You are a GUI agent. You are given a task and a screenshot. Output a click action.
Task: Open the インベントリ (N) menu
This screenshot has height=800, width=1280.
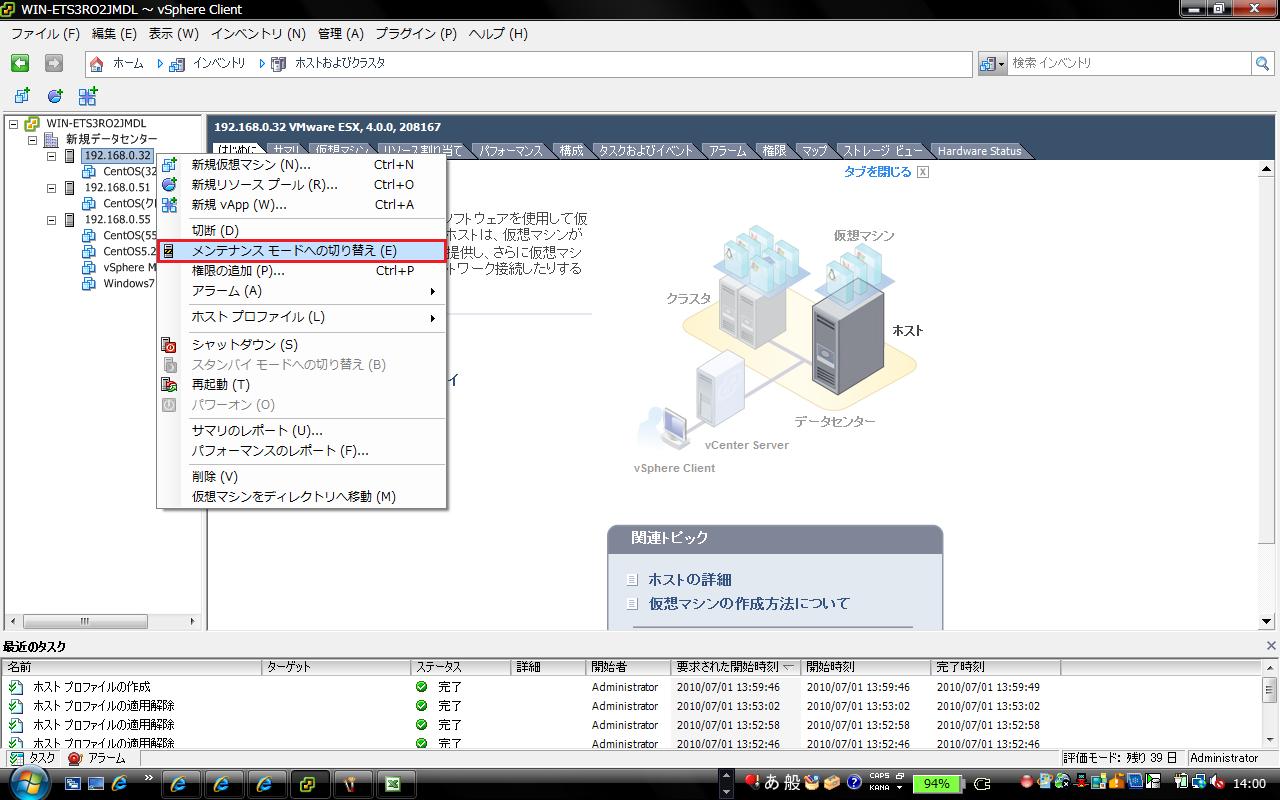(258, 33)
